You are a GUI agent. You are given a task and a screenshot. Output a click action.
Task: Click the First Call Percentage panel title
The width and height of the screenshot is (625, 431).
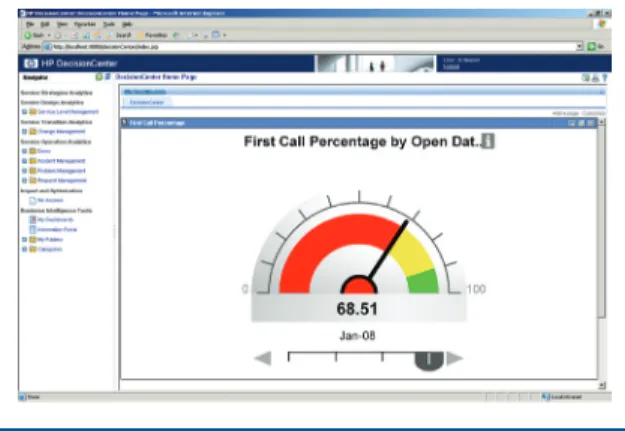pyautogui.click(x=157, y=123)
